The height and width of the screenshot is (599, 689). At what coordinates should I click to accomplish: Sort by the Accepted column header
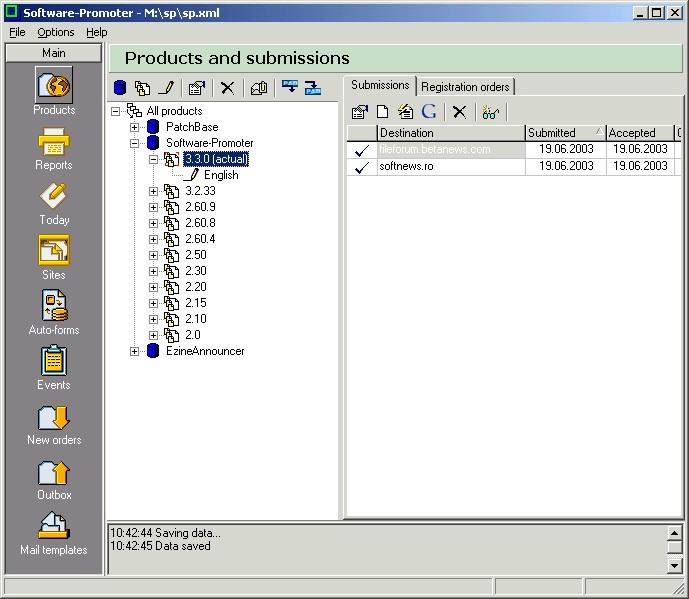point(640,133)
